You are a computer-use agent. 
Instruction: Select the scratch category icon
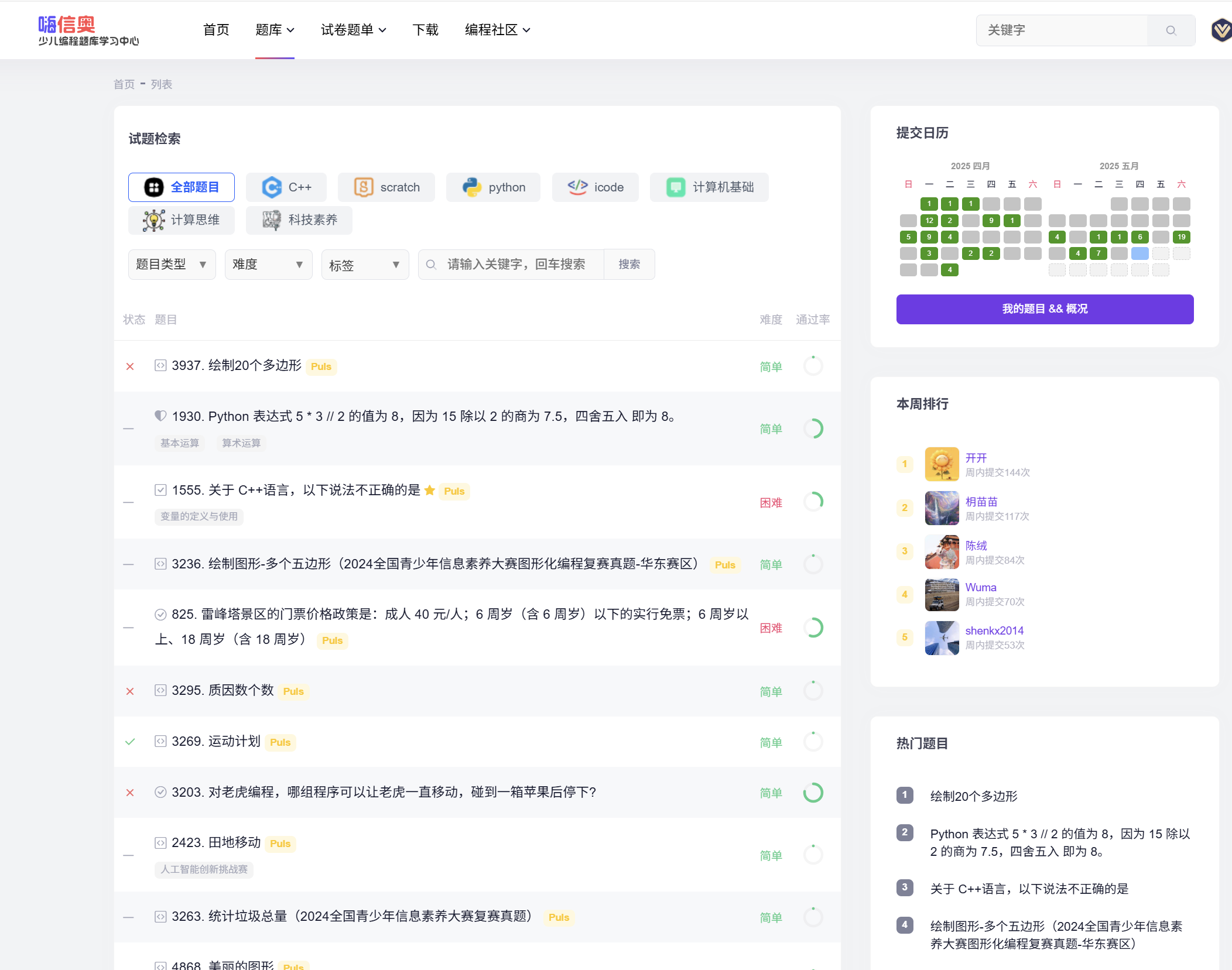tap(363, 187)
